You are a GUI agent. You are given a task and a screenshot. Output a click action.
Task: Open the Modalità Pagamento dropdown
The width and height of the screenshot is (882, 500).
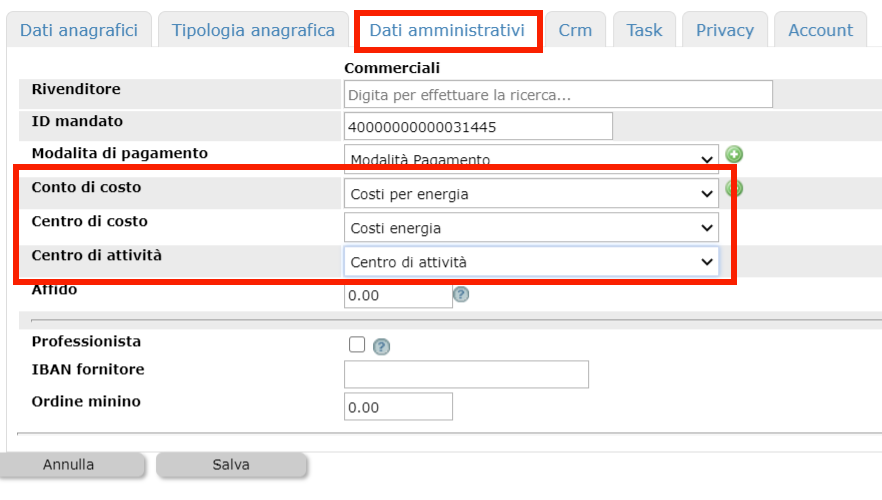click(x=531, y=159)
